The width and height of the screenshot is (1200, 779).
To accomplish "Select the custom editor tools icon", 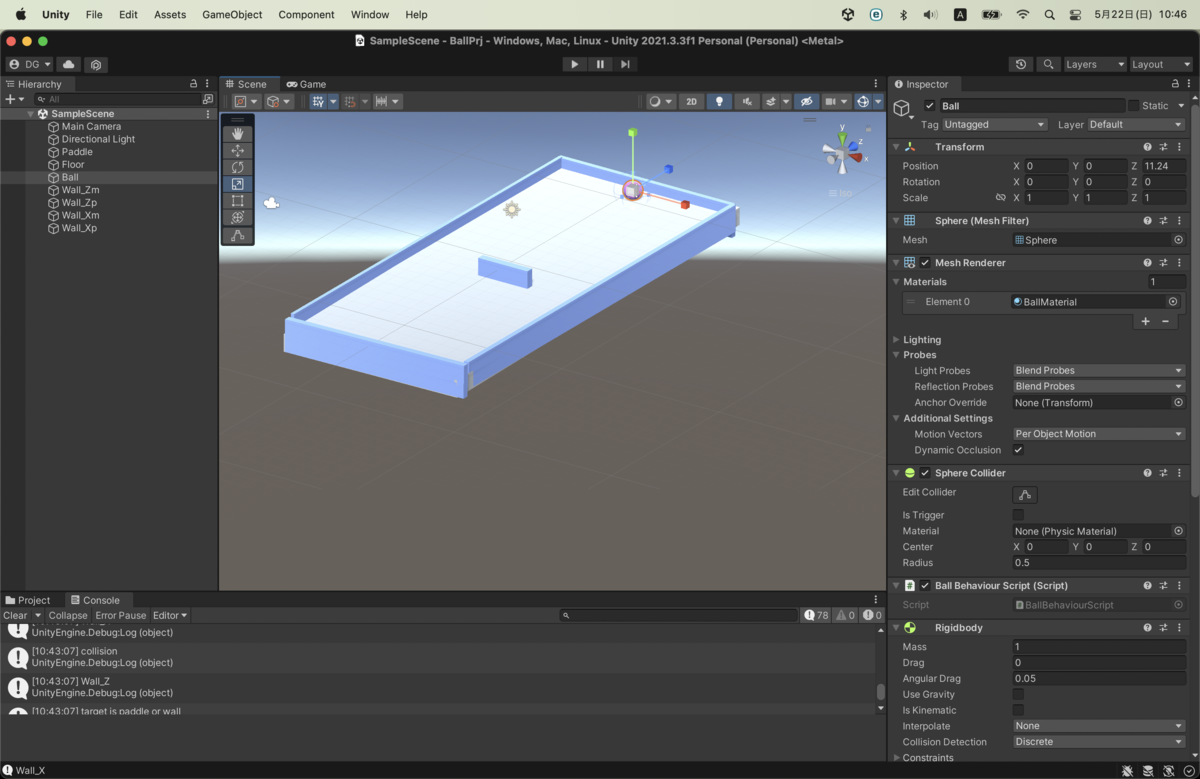I will (238, 236).
